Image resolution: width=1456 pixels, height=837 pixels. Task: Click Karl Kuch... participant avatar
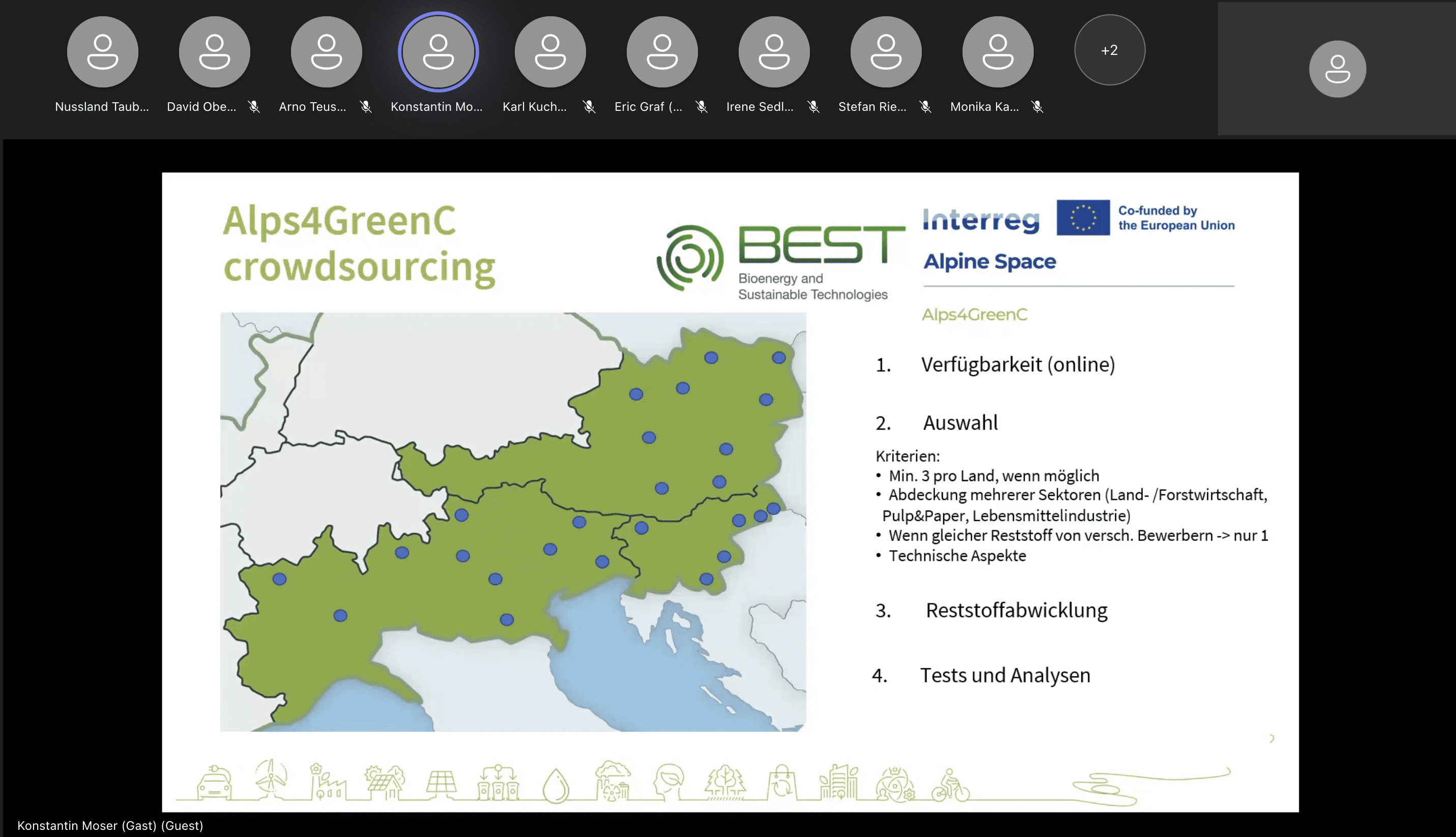(550, 52)
